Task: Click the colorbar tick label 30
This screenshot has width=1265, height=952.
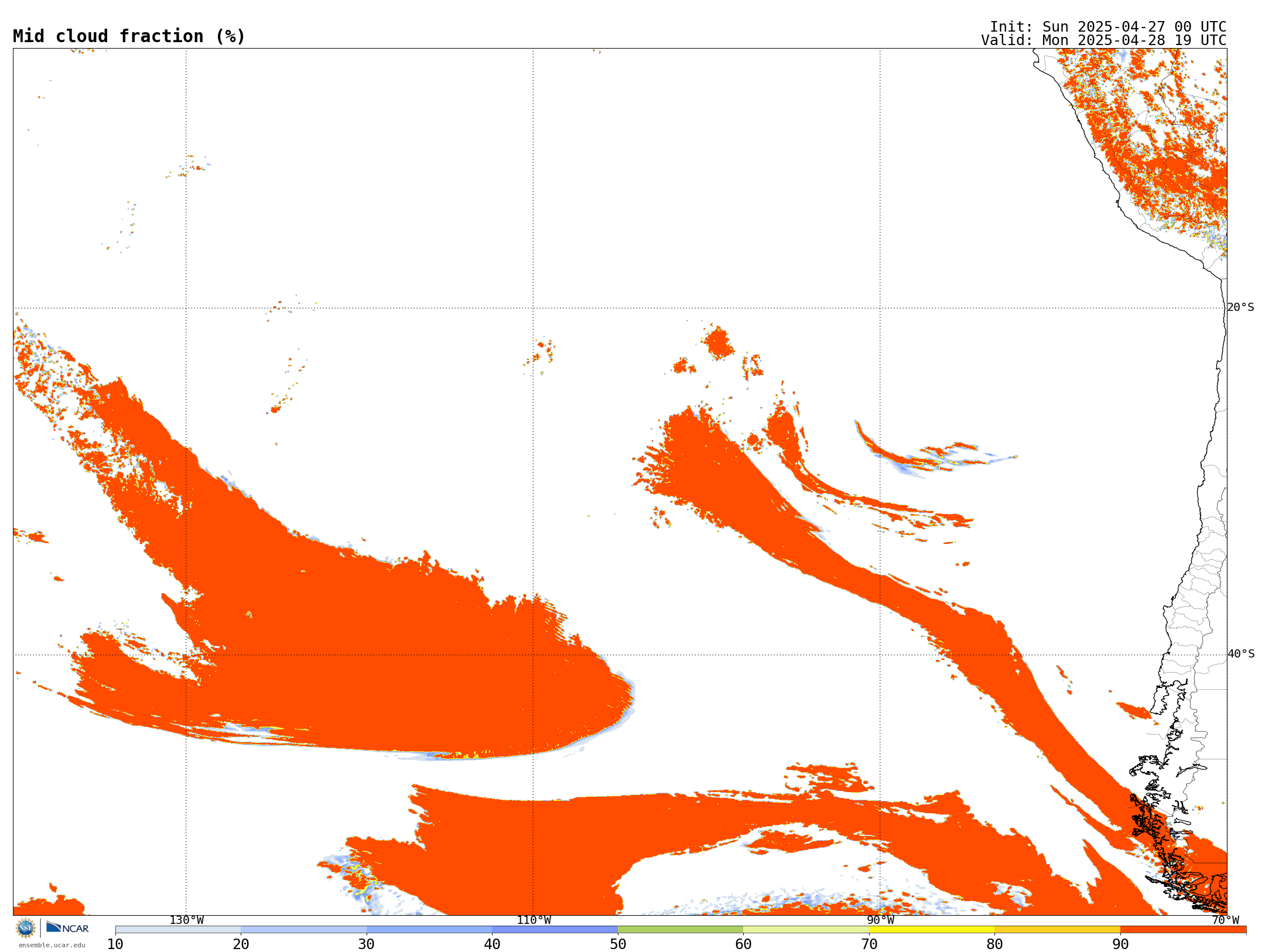Action: 367,944
